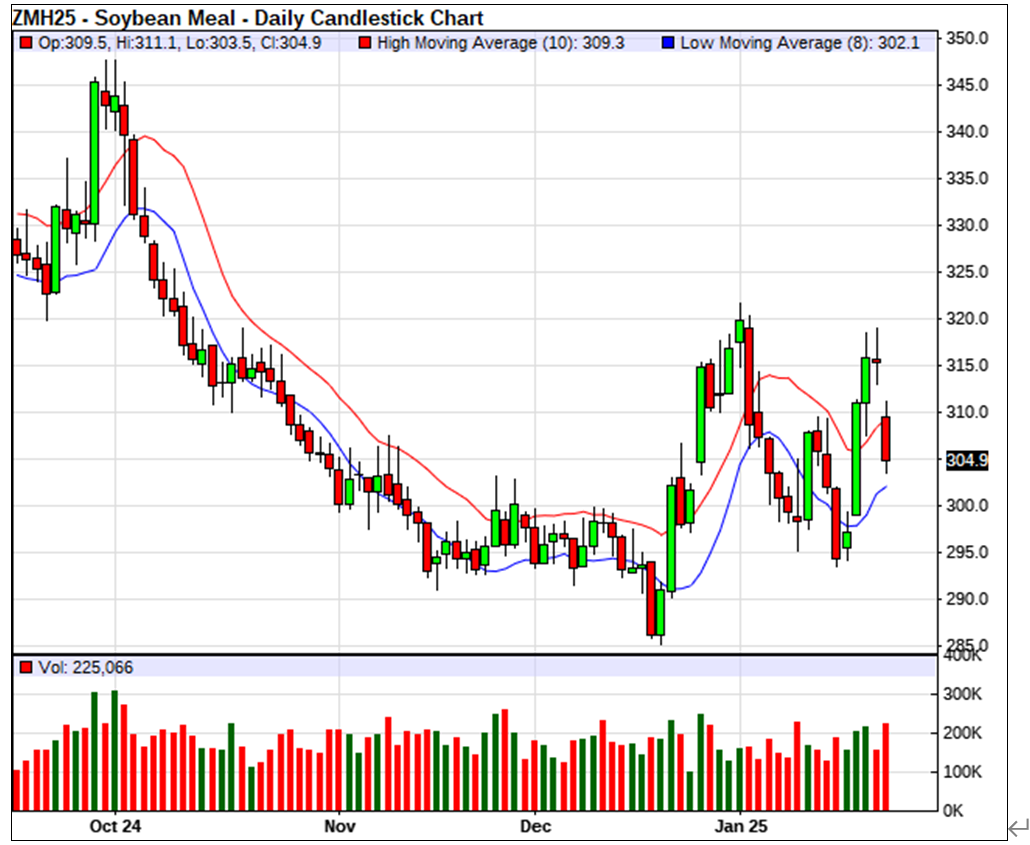Click the tall green candle peaking near 345
Image resolution: width=1030 pixels, height=845 pixels.
(94, 152)
